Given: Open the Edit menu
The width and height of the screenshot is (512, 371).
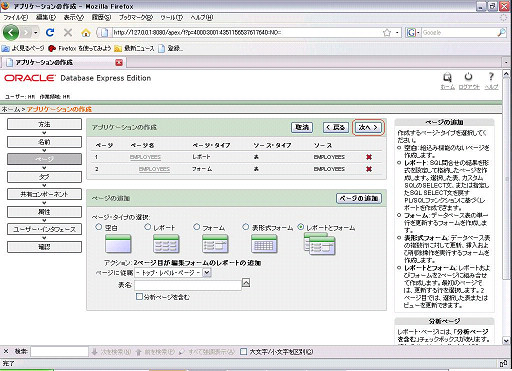Looking at the screenshot, I should click(46, 17).
